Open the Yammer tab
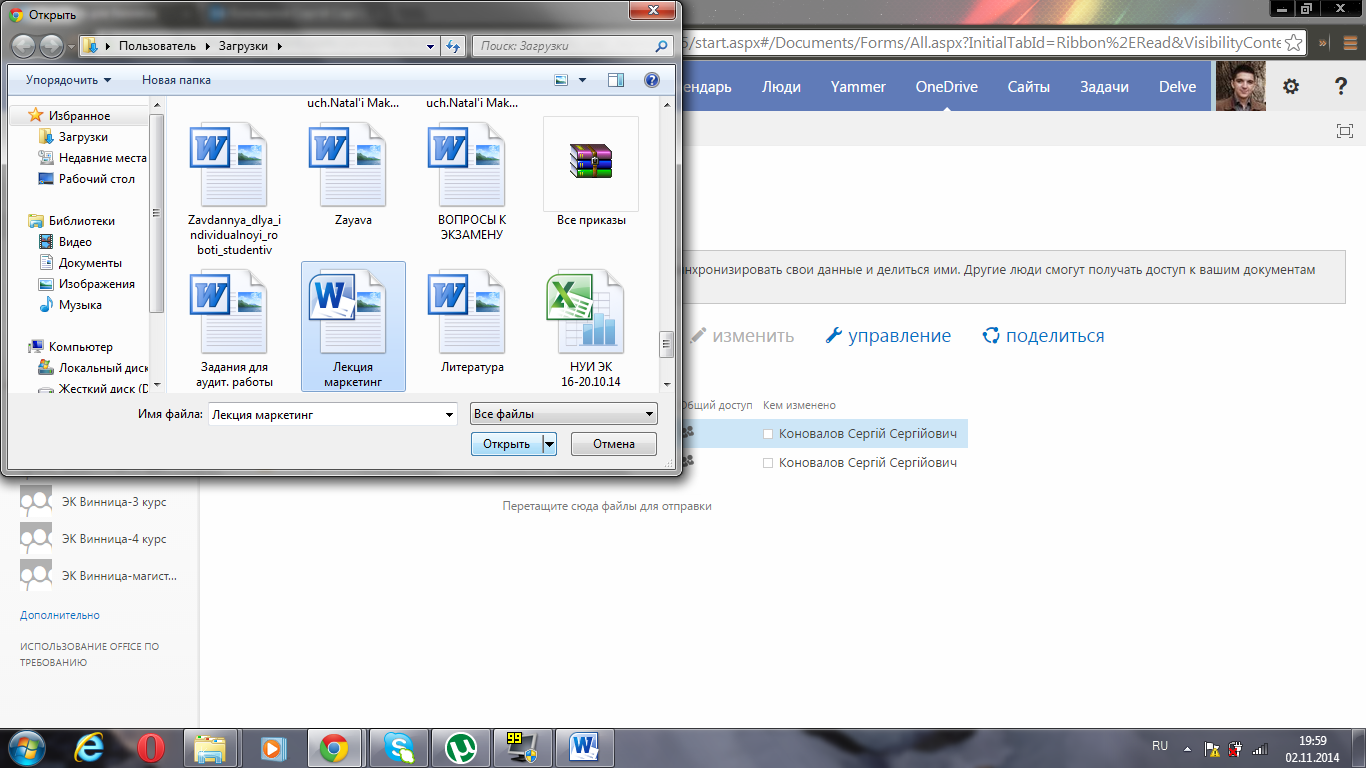 [858, 87]
